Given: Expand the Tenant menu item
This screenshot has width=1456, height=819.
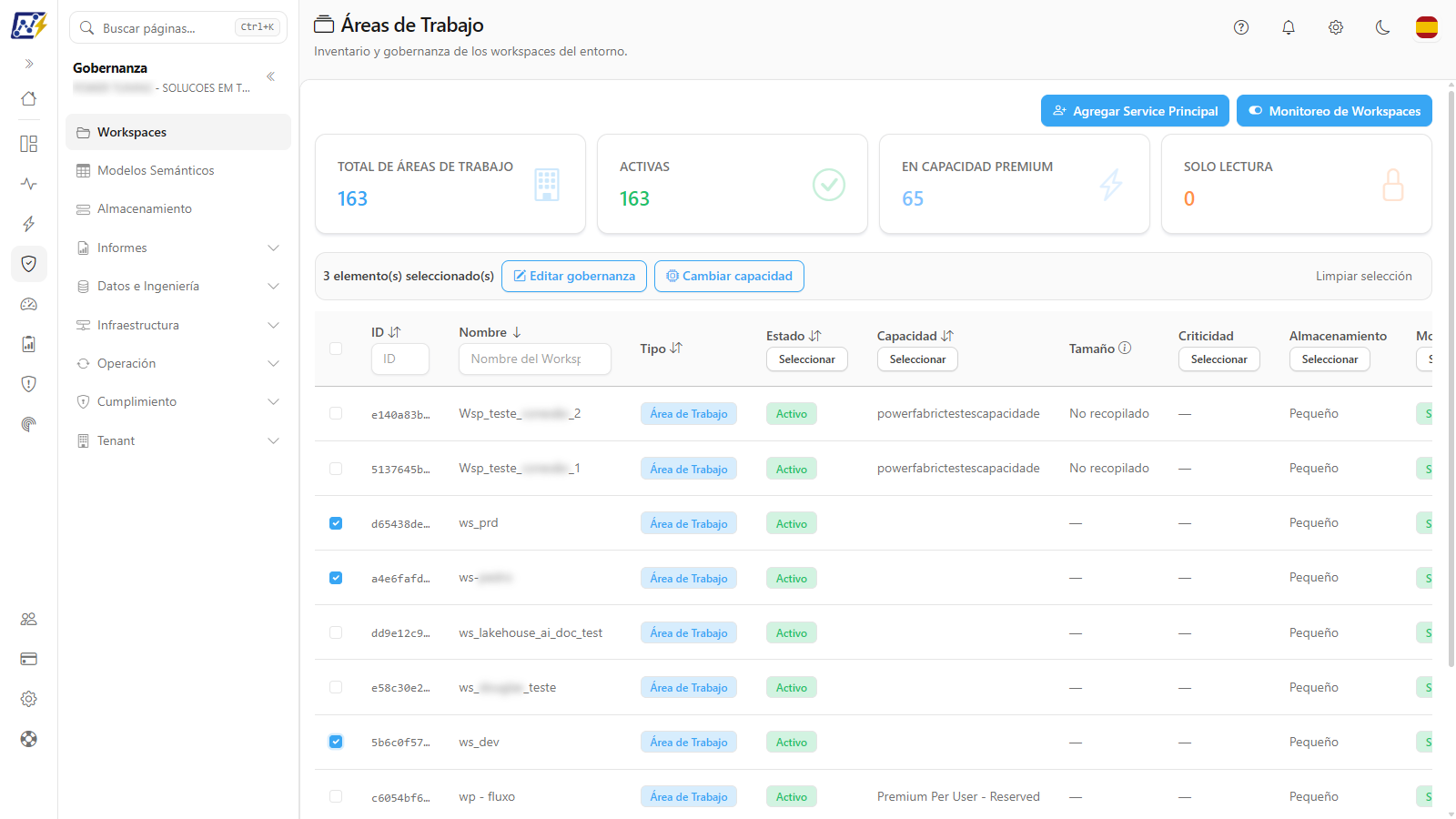Looking at the screenshot, I should pos(178,440).
